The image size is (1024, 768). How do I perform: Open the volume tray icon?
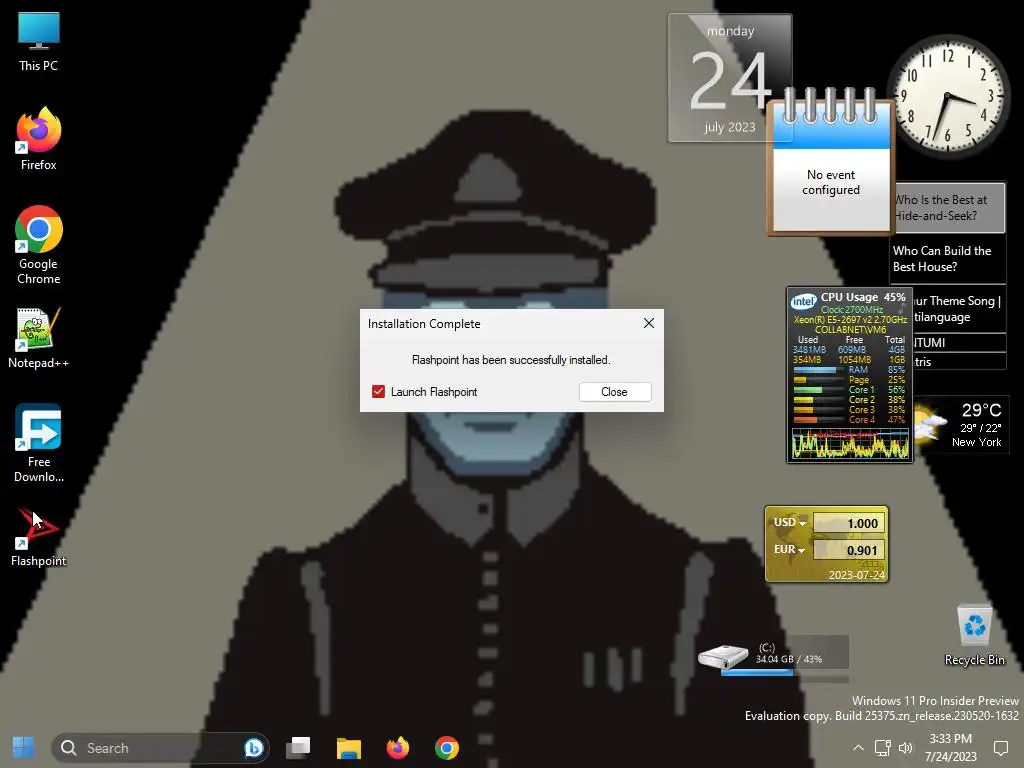click(906, 748)
